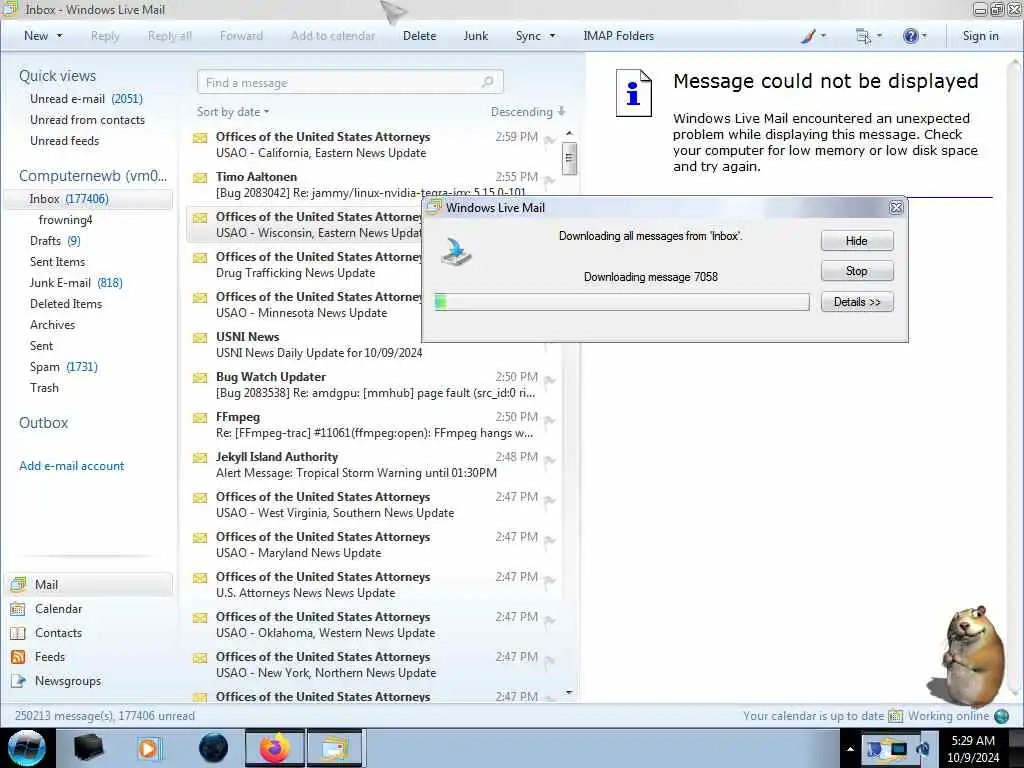Open the media player taskbar icon
Viewport: 1024px width, 768px height.
[148, 748]
